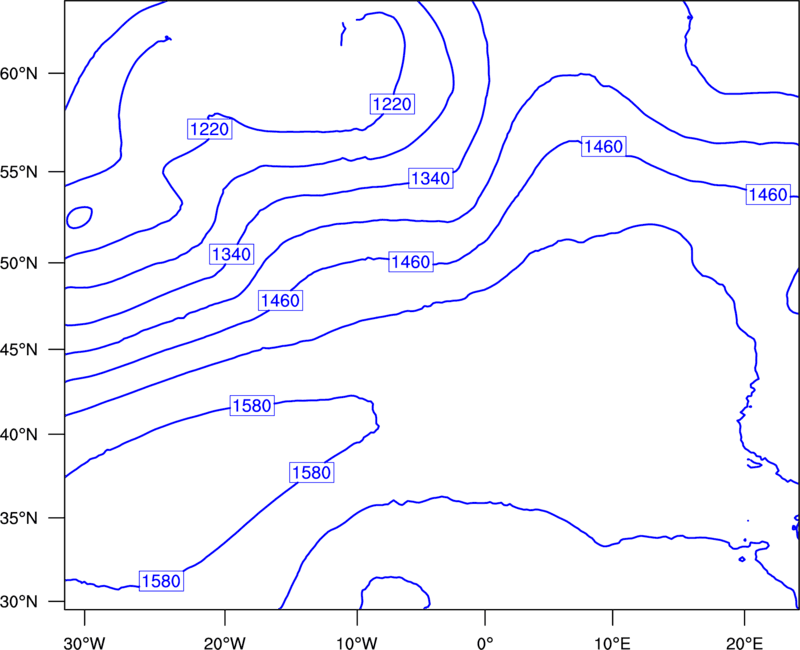
Task: Select the 0° longitude axis label
Action: 485,643
